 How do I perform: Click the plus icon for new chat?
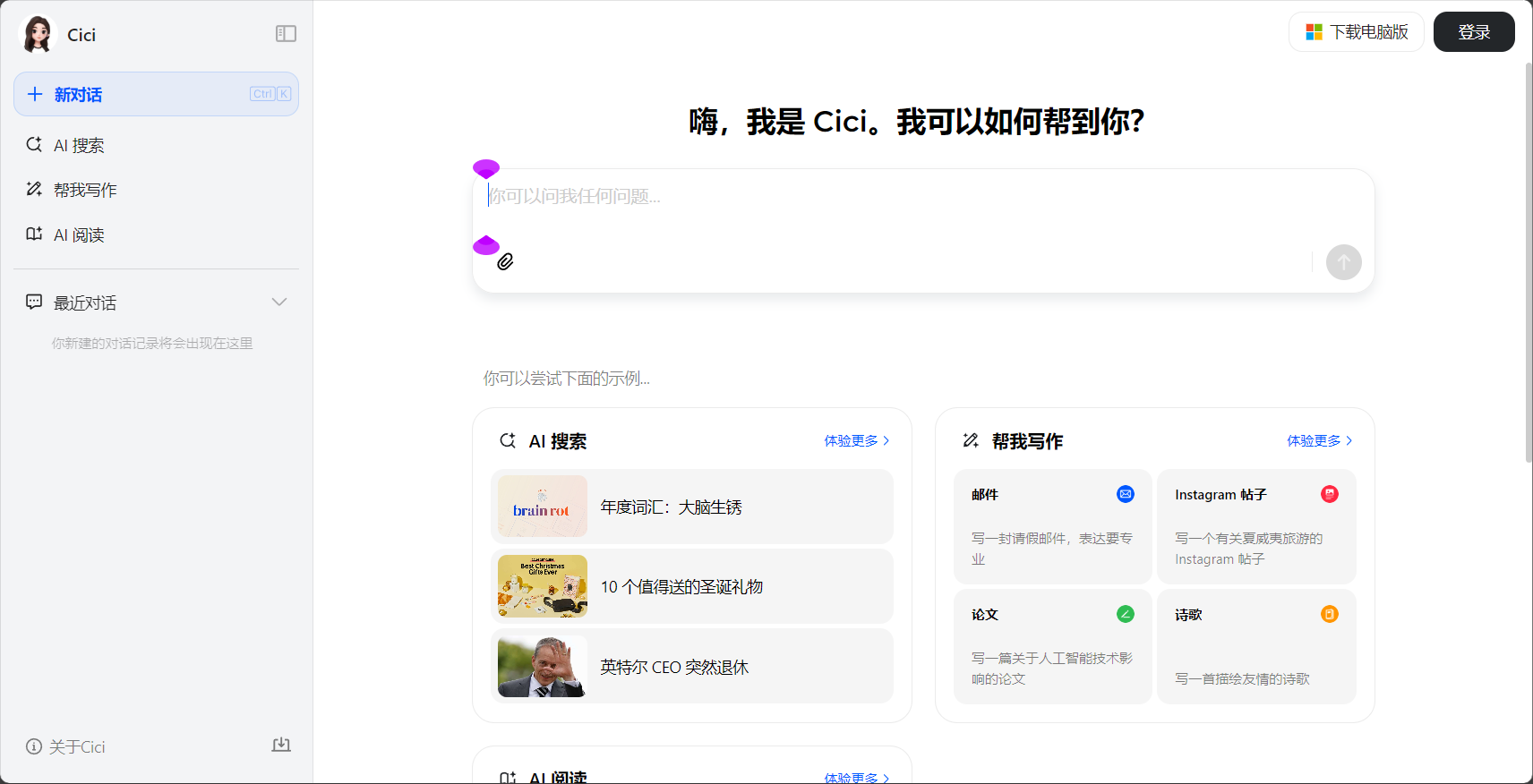click(35, 94)
